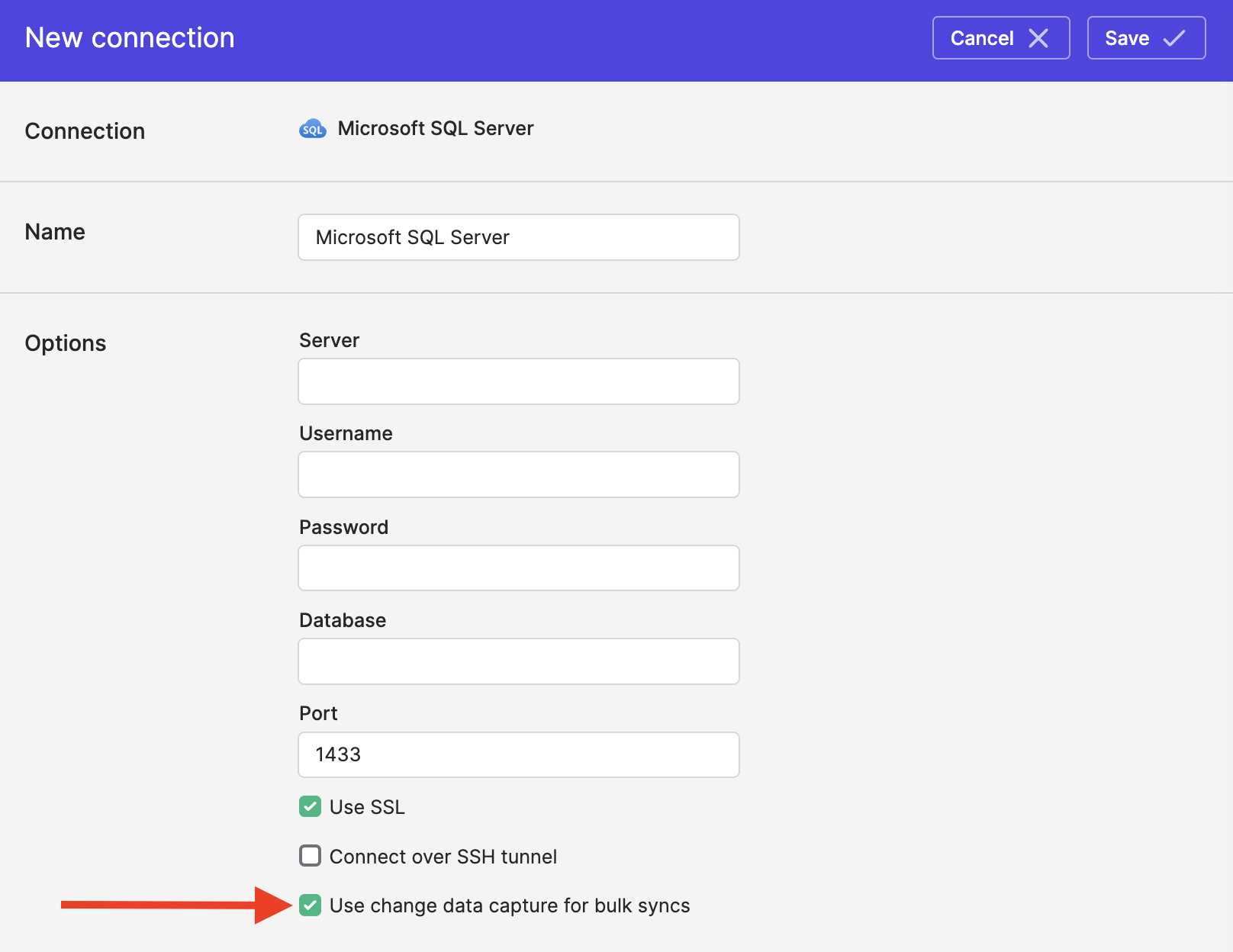Edit the connection Name field
This screenshot has height=952, width=1233.
click(x=519, y=237)
